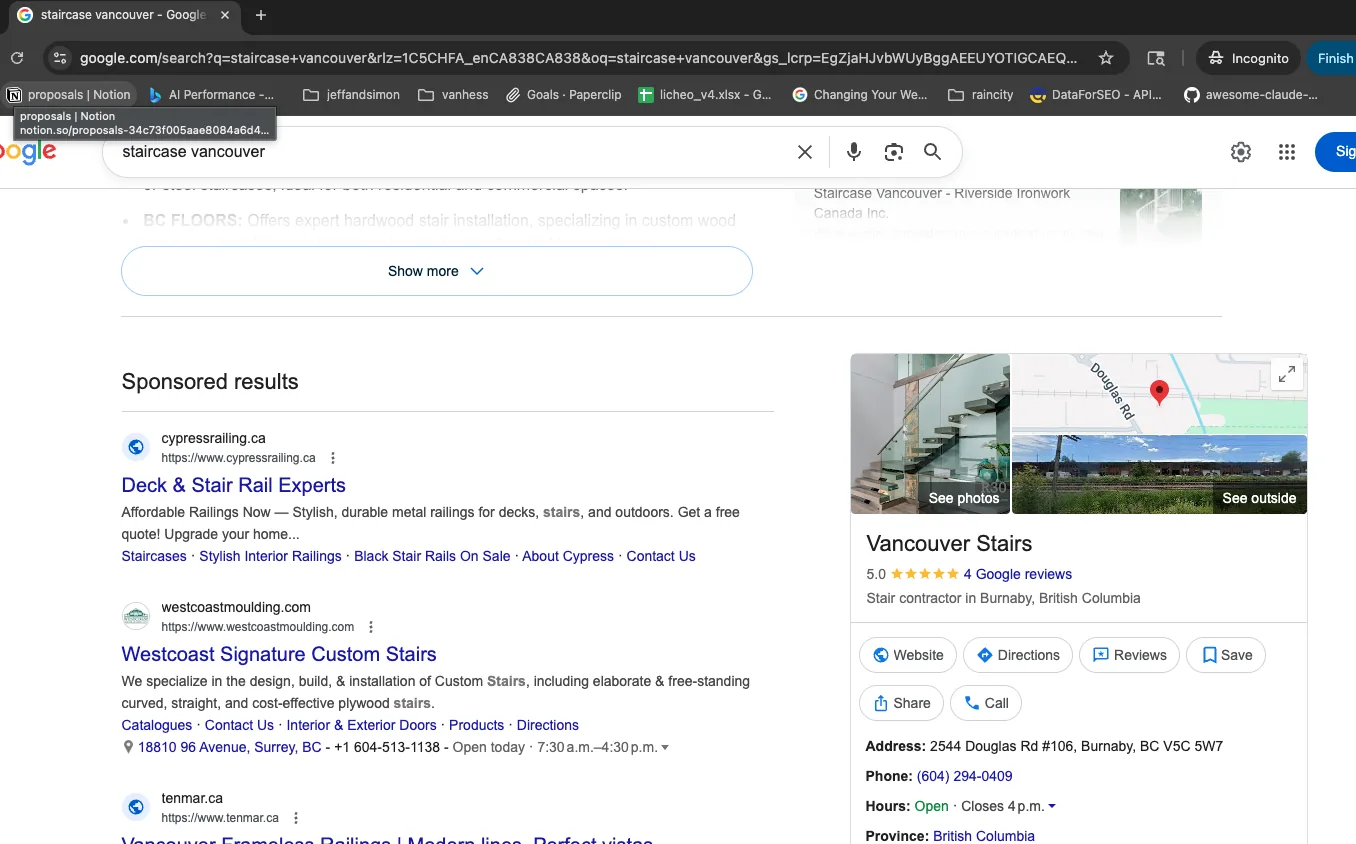The height and width of the screenshot is (844, 1356).
Task: Expand the map with the arrows icon
Action: point(1286,374)
